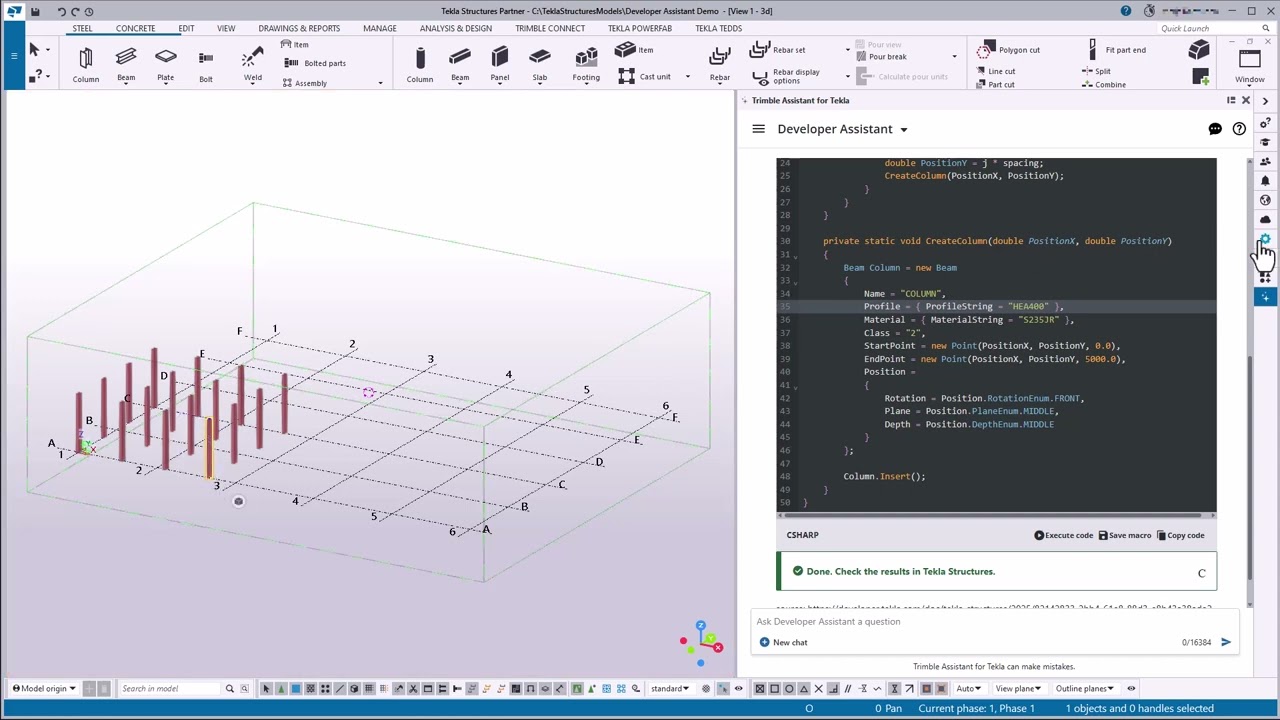Start a New chat
The height and width of the screenshot is (720, 1280).
[x=783, y=642]
